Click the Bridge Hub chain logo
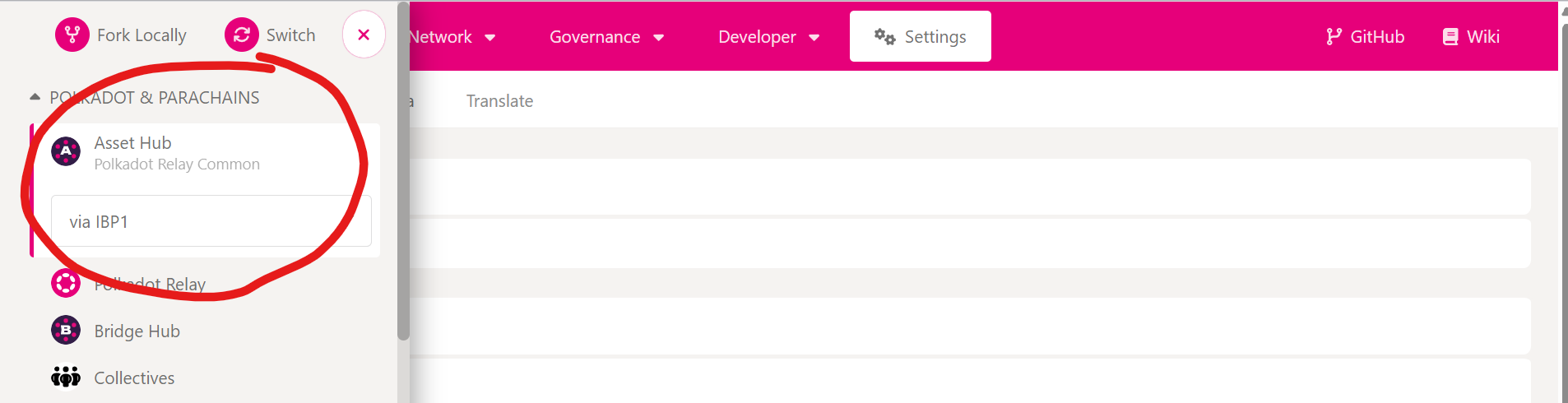1568x403 pixels. pos(66,331)
